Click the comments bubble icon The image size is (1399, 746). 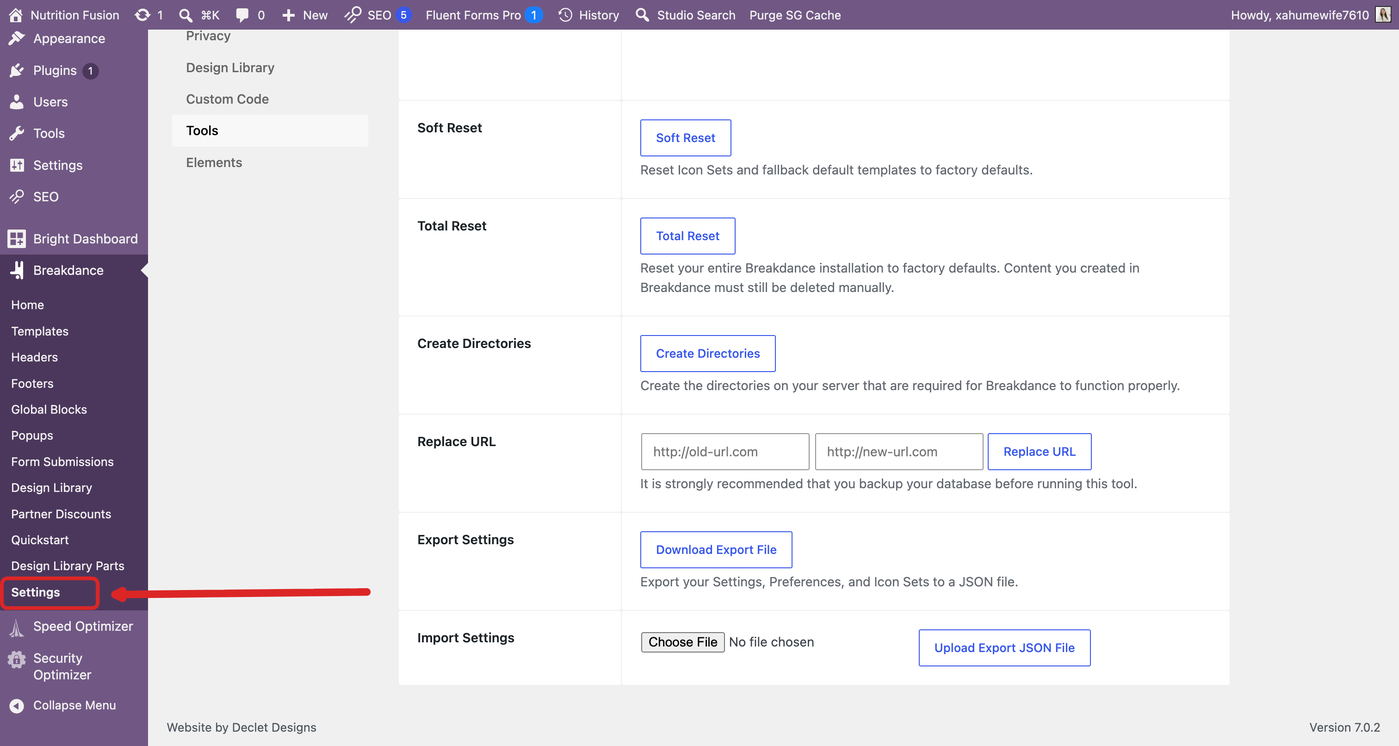243,15
